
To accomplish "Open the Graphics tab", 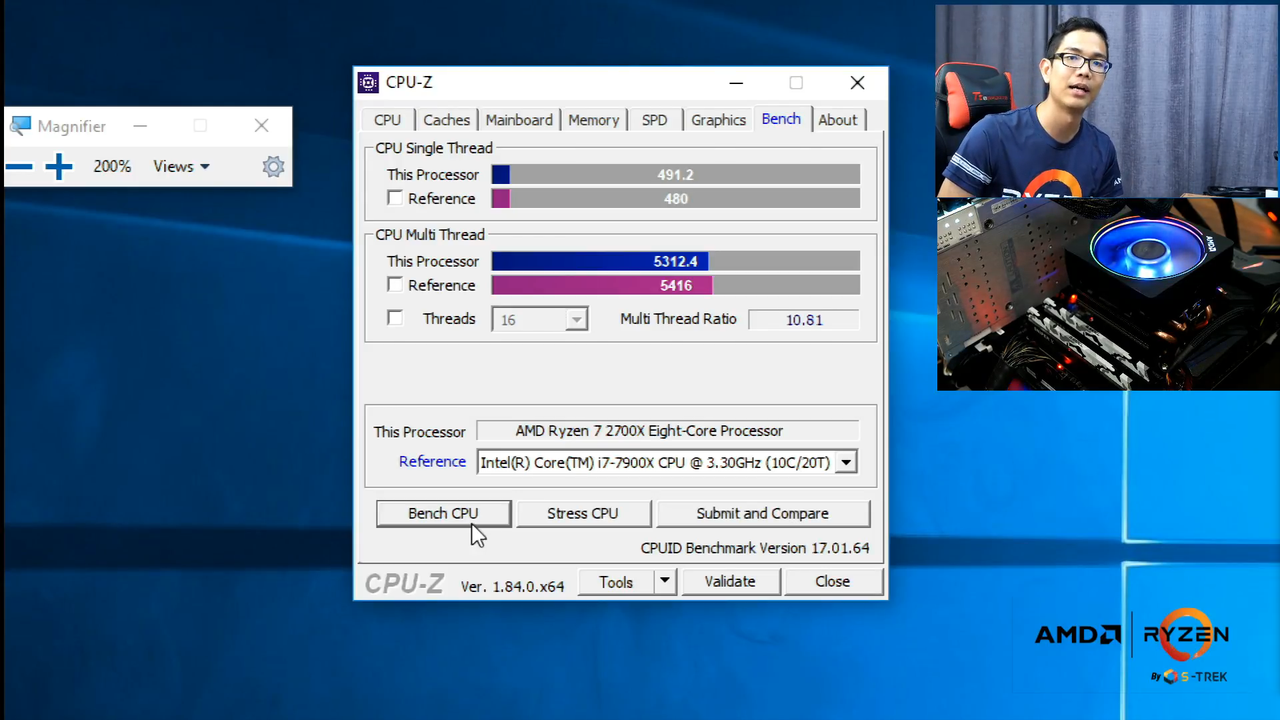I will (x=718, y=119).
